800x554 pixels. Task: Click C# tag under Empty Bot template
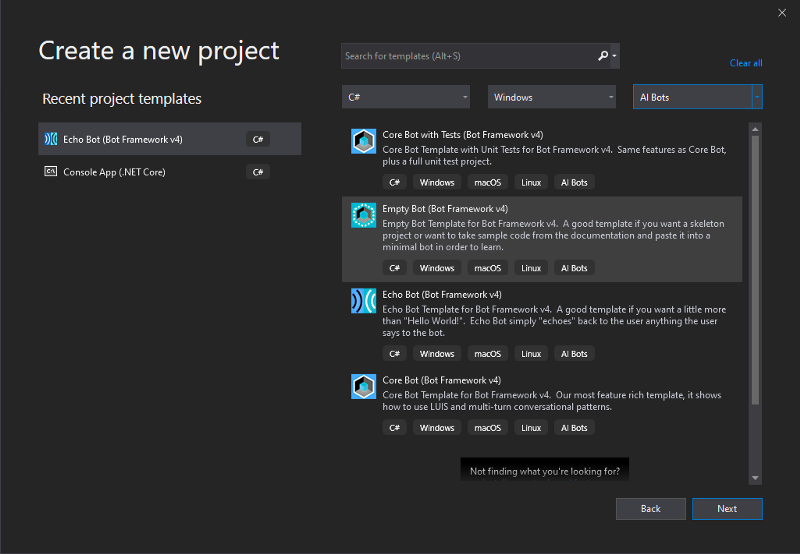[394, 268]
